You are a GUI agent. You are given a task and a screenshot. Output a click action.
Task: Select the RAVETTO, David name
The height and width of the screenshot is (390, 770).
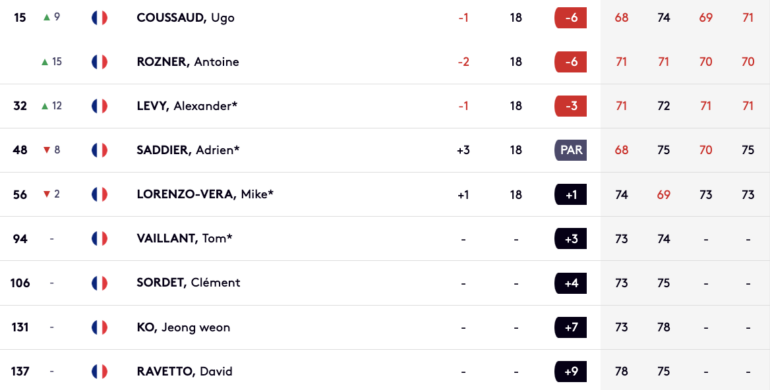coord(184,371)
